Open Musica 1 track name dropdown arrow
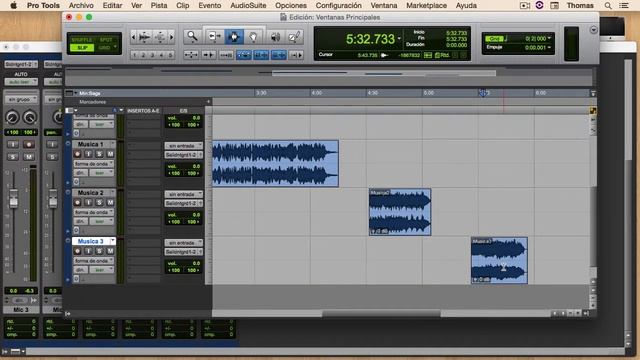 tap(112, 144)
